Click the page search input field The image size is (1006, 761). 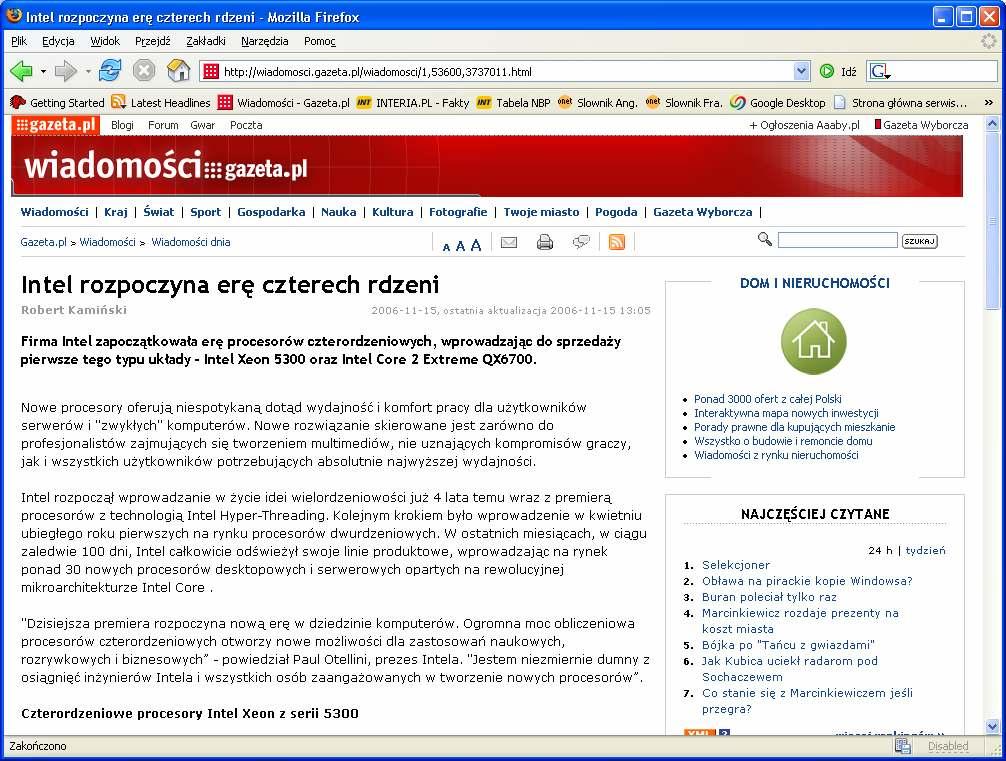(x=837, y=240)
